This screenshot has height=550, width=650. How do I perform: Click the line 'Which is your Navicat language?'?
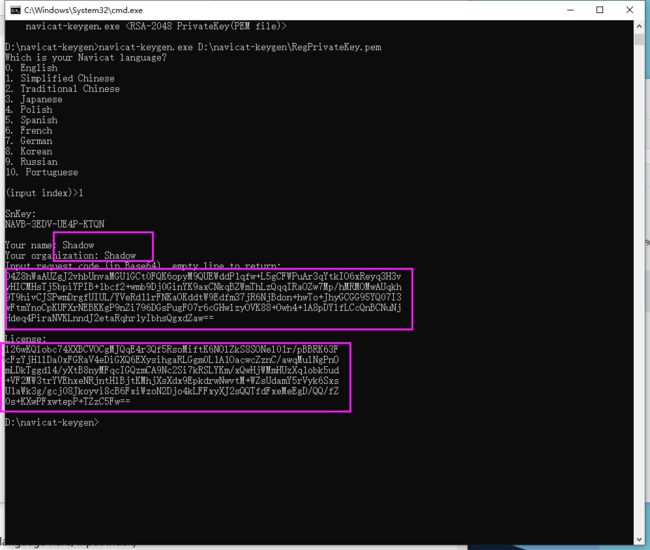(86, 58)
